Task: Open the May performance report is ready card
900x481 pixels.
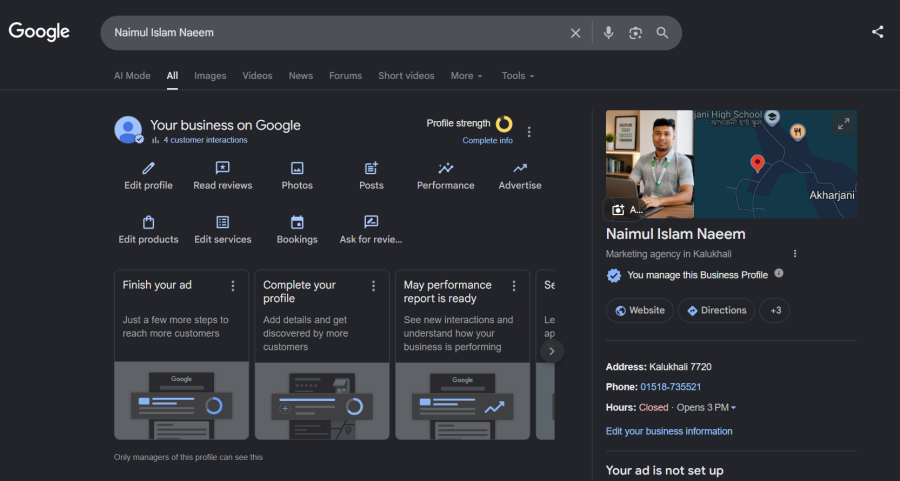Action: pos(463,354)
